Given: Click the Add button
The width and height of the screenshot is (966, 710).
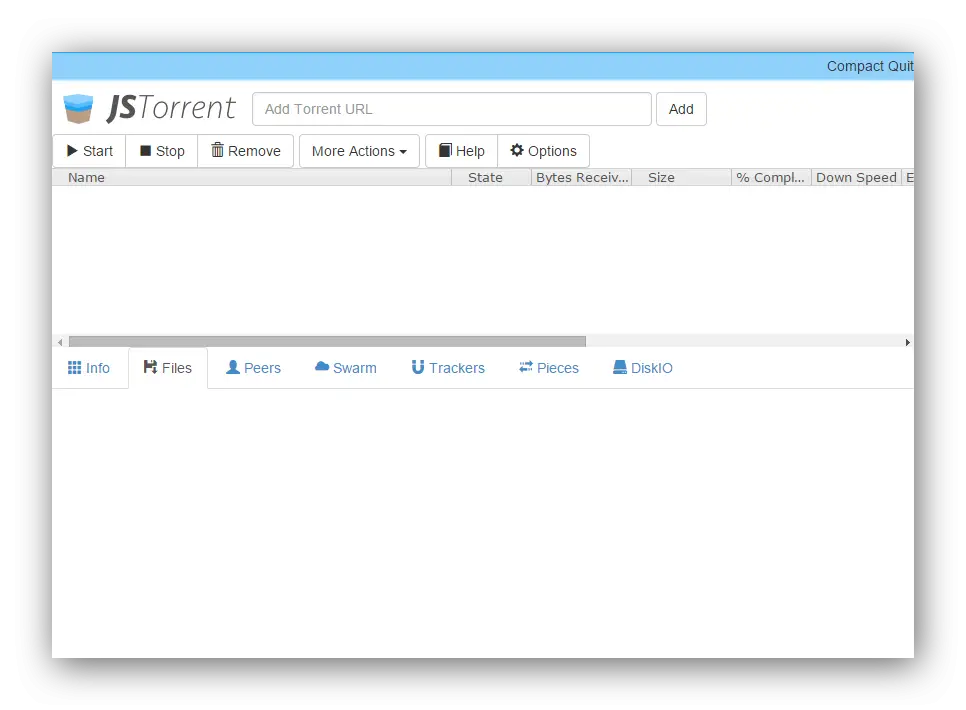Looking at the screenshot, I should (681, 109).
